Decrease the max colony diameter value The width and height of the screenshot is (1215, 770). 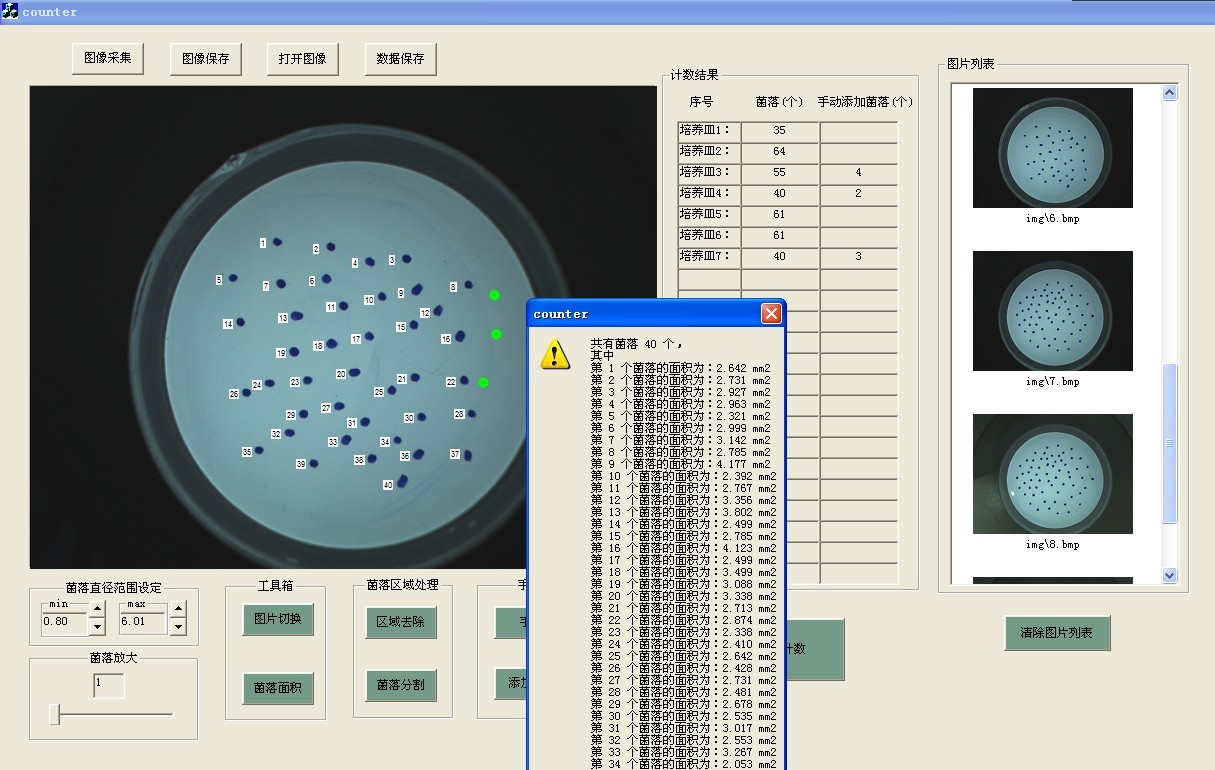pos(178,627)
